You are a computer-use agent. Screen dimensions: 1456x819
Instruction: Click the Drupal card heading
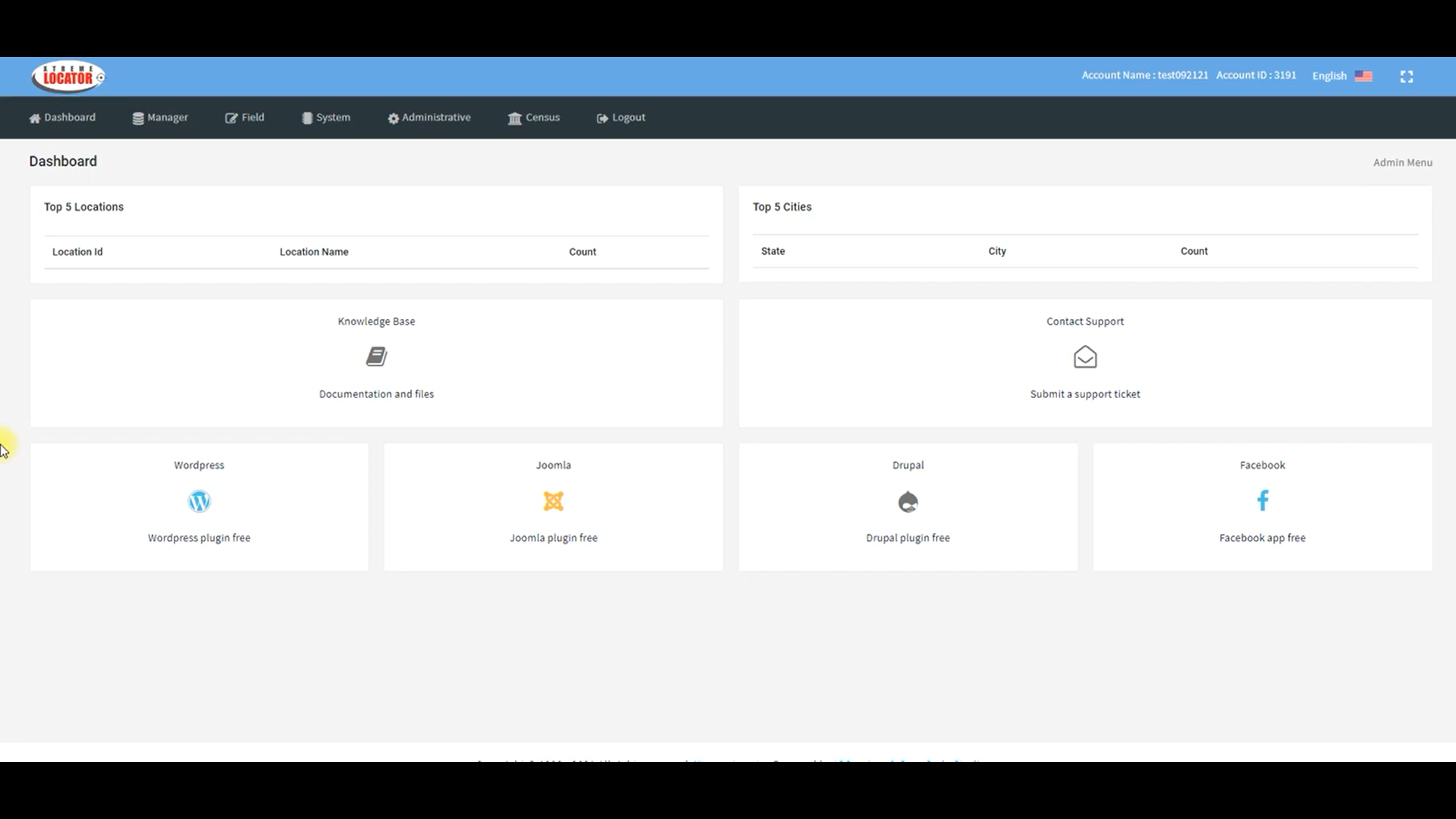908,466
